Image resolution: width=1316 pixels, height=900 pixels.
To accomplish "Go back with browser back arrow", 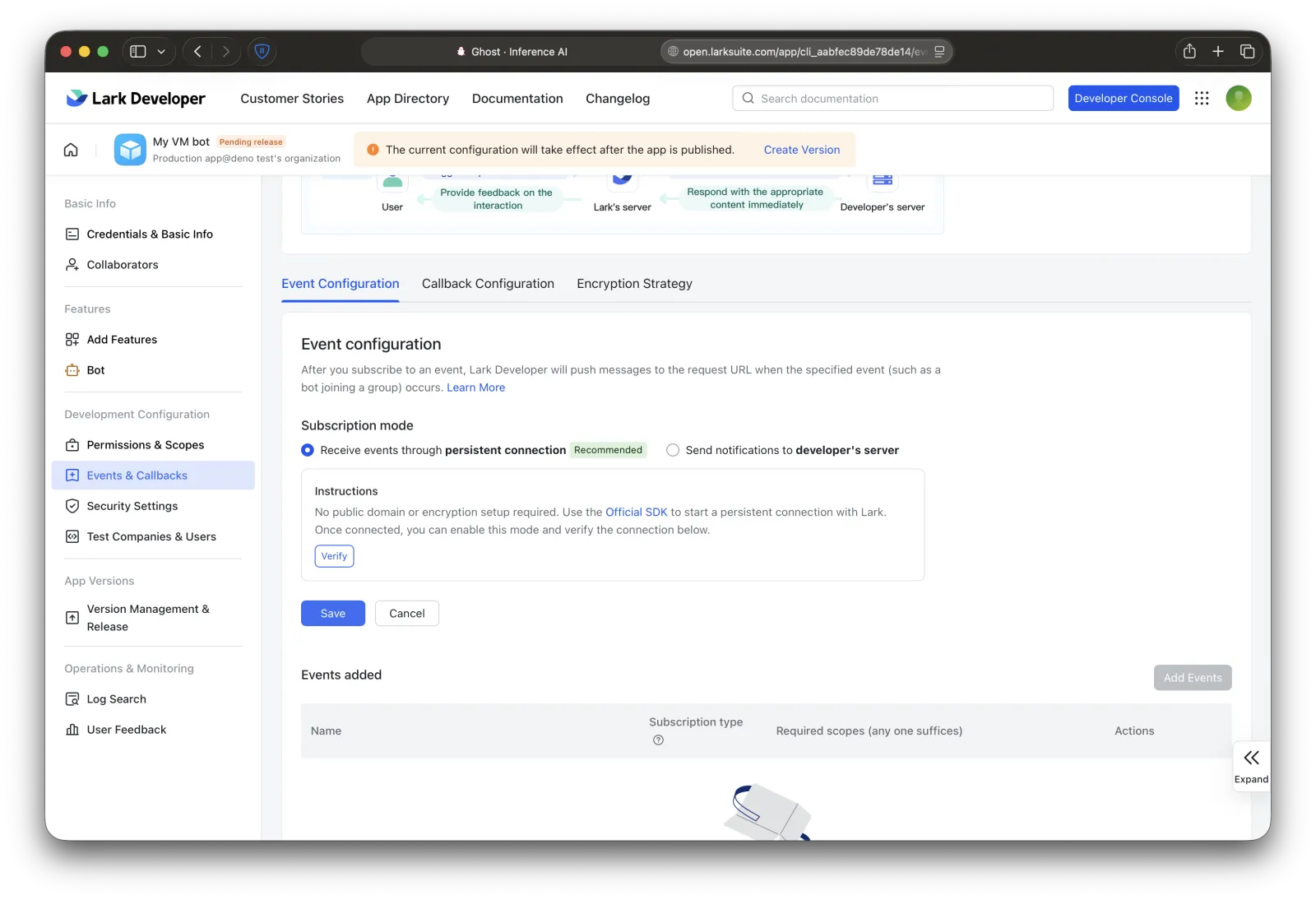I will 197,52.
